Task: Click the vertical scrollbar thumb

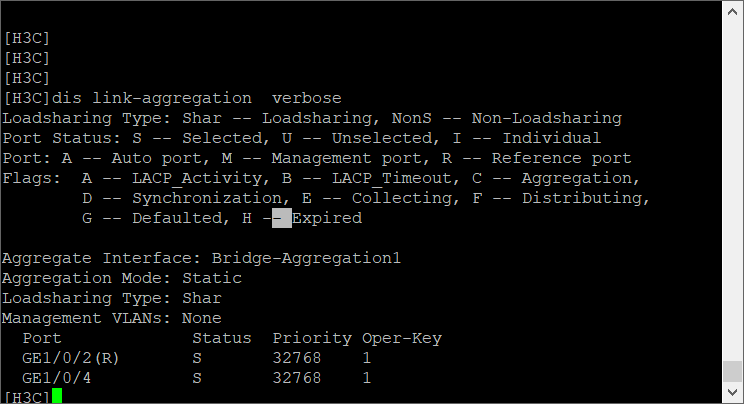Action: point(733,369)
